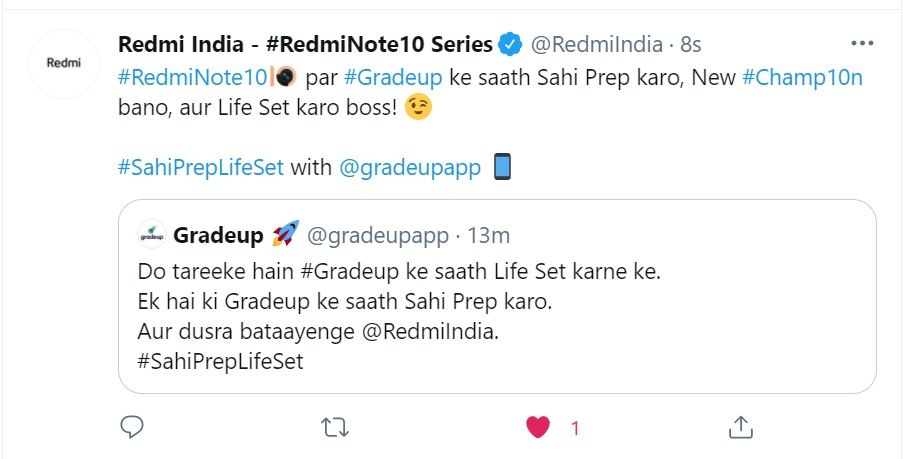Image resolution: width=914 pixels, height=459 pixels.
Task: Click the blue verified badge
Action: (x=510, y=44)
